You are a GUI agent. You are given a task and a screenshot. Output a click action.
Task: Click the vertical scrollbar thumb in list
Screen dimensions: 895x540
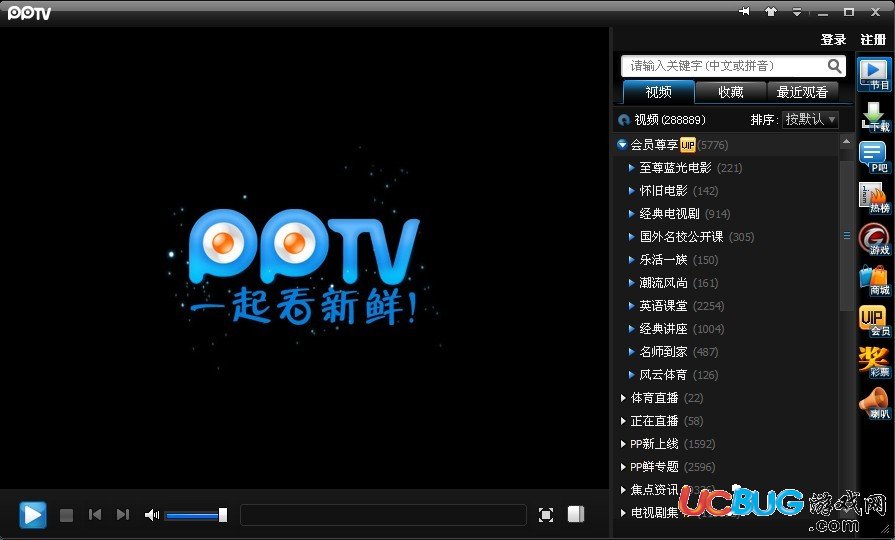tap(846, 235)
